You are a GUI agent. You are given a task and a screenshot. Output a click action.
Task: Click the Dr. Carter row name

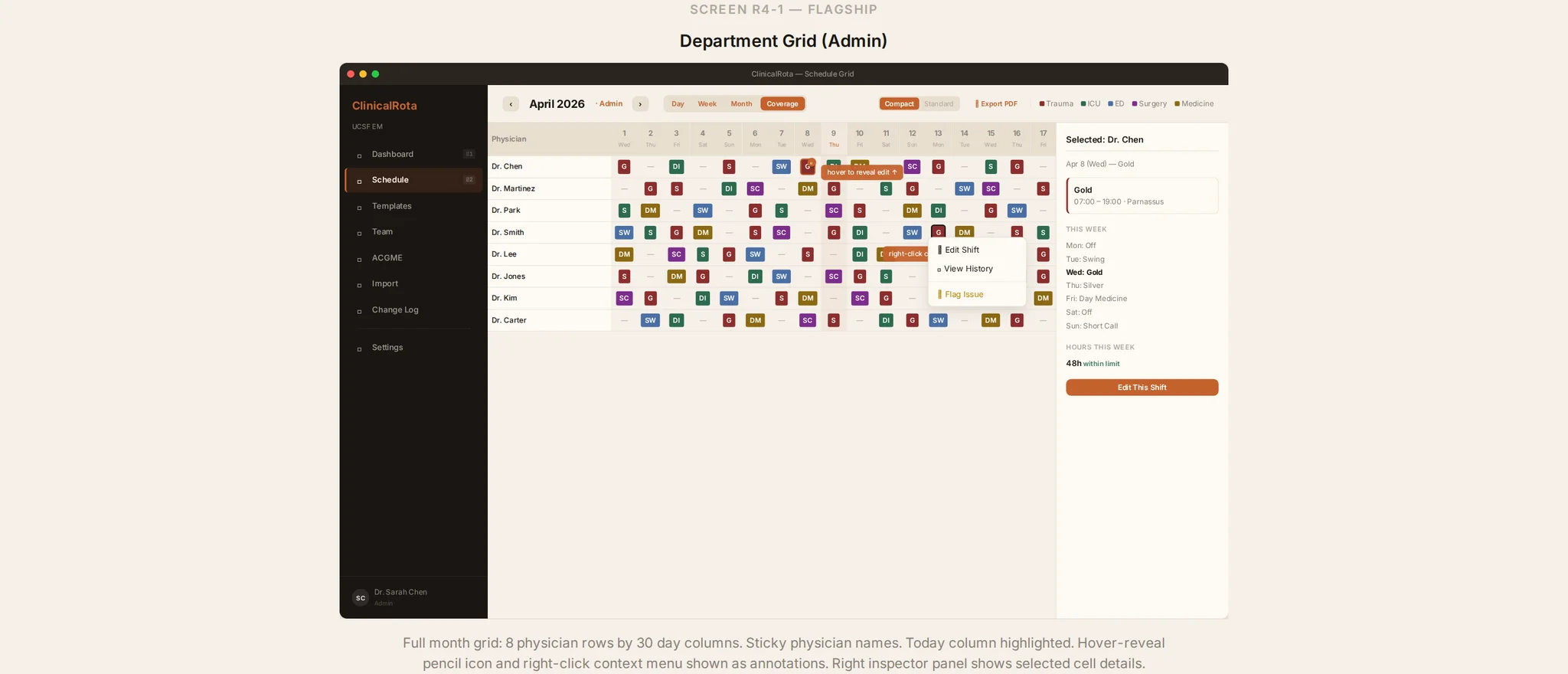click(509, 320)
